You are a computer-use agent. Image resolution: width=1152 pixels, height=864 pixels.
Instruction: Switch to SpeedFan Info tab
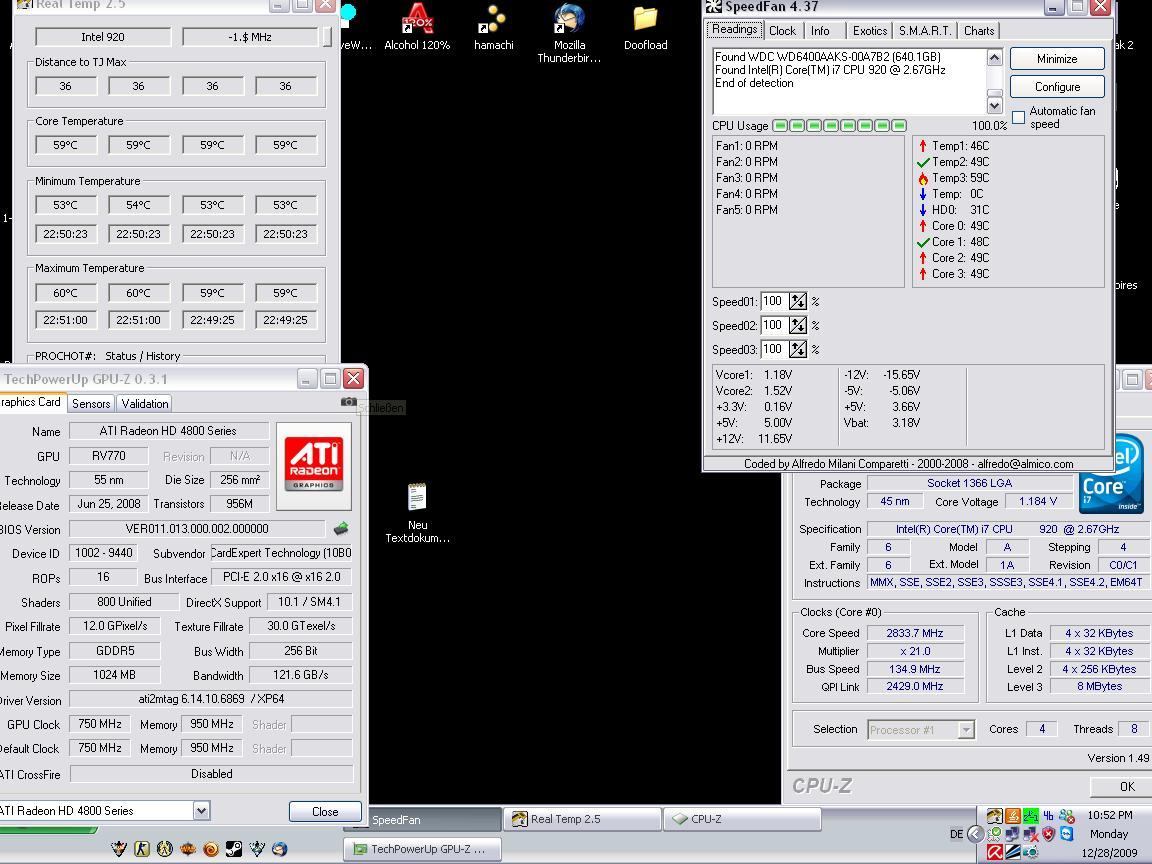click(820, 31)
